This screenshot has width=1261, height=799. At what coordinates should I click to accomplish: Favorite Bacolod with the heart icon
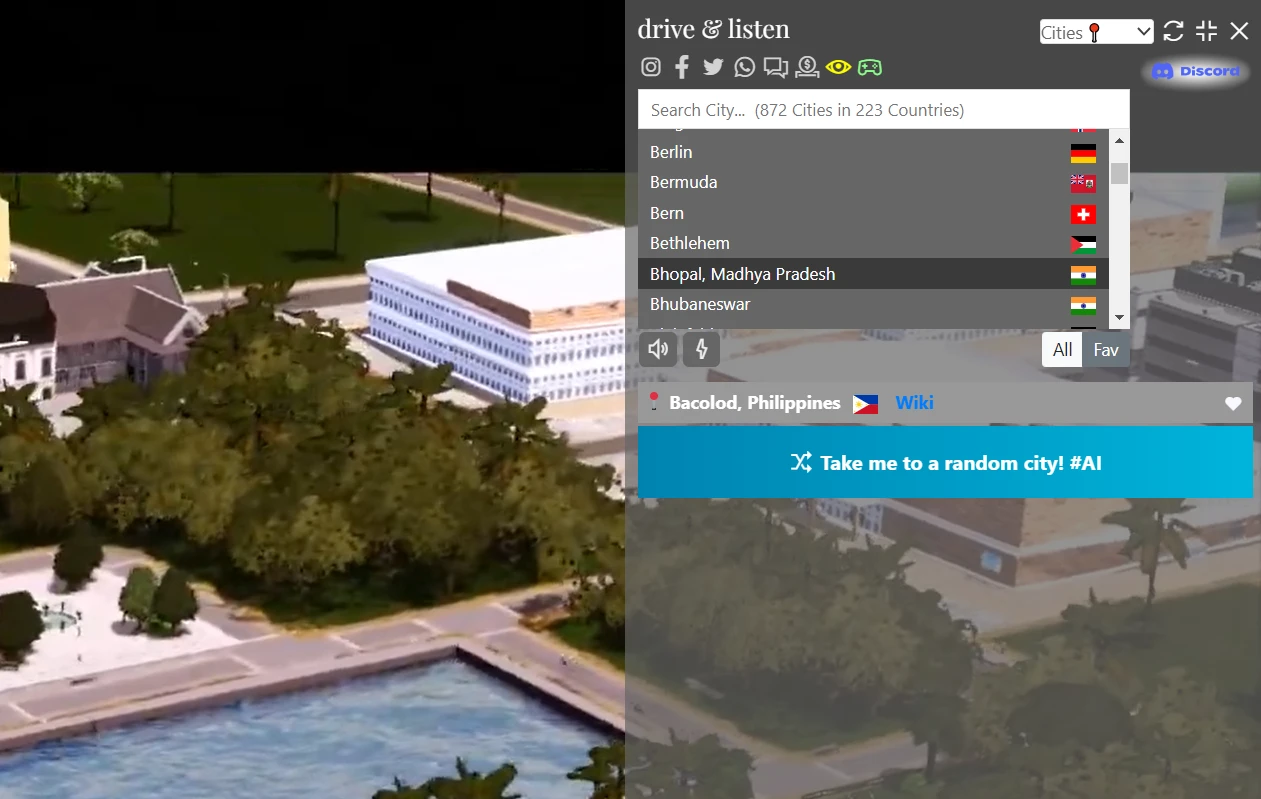[x=1233, y=403]
